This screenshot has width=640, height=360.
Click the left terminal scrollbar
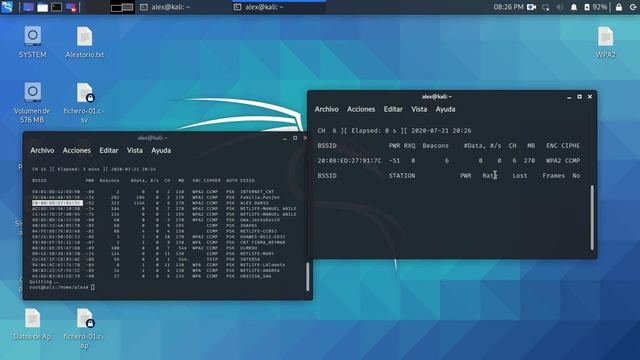click(x=308, y=276)
